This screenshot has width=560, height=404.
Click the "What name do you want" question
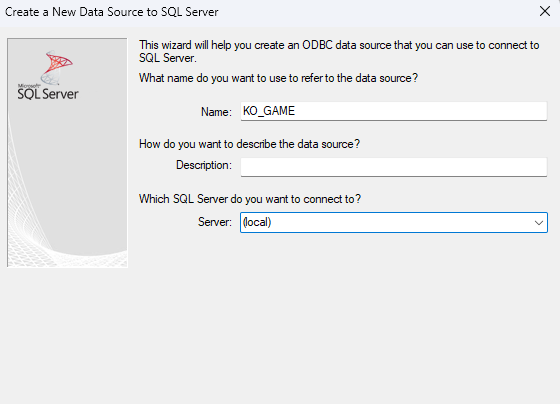point(278,78)
